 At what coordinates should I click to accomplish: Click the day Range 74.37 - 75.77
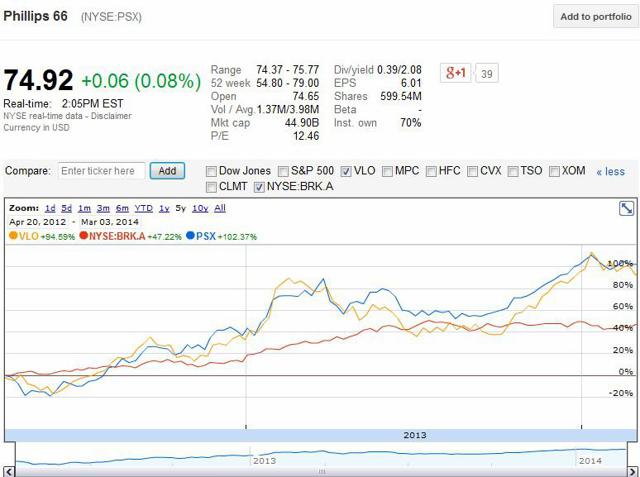pyautogui.click(x=287, y=70)
